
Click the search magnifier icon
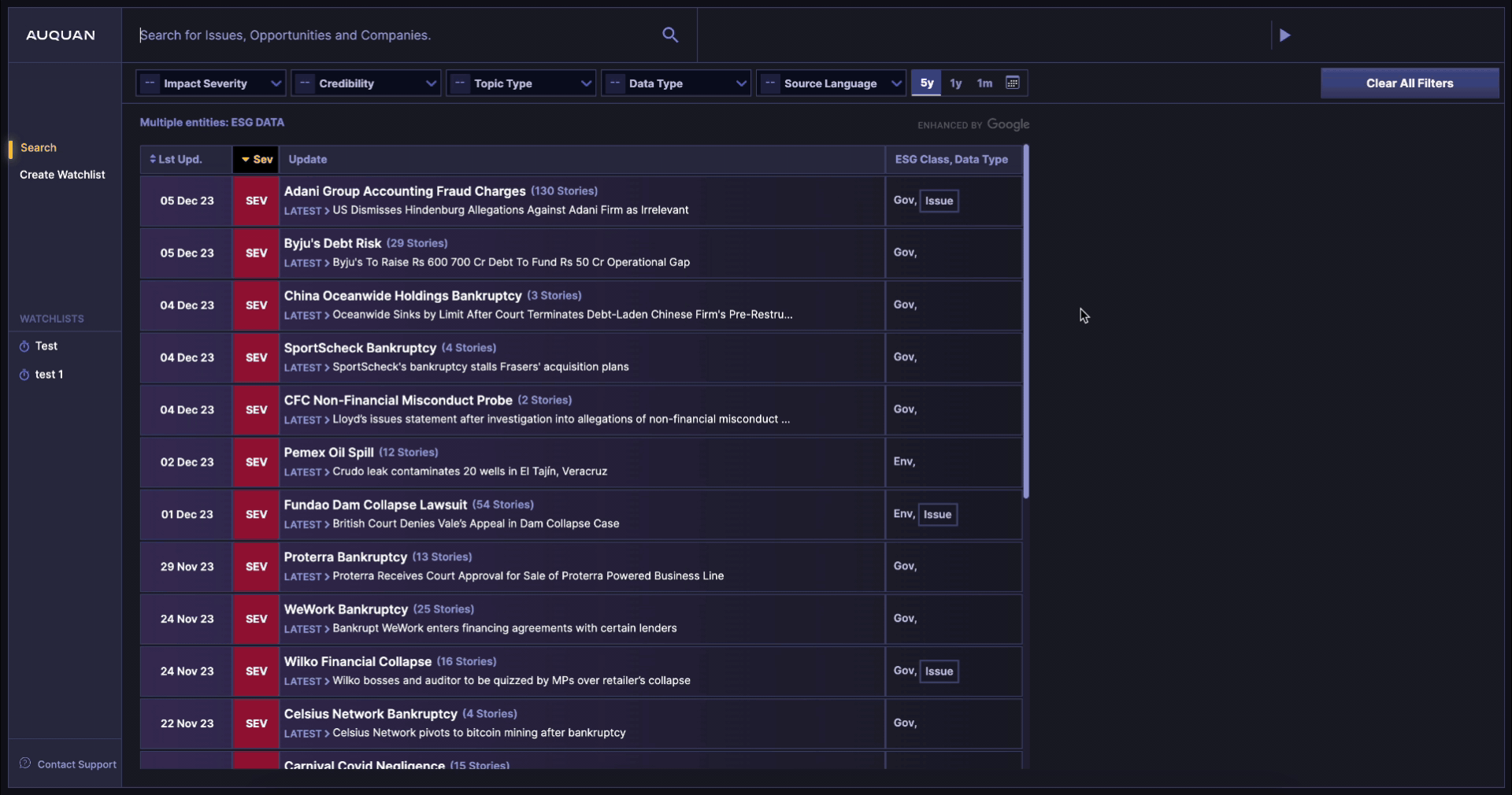[670, 35]
